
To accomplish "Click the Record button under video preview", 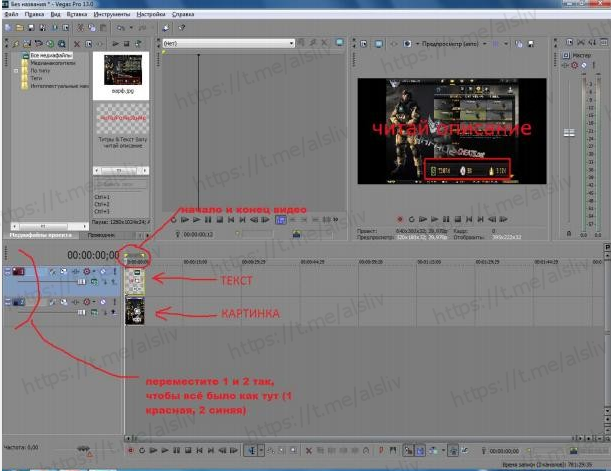I will [400, 218].
